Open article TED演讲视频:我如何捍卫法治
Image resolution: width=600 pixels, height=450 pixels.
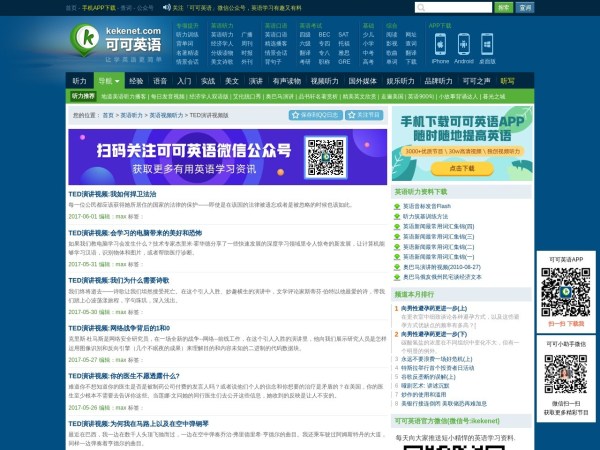click(x=112, y=193)
